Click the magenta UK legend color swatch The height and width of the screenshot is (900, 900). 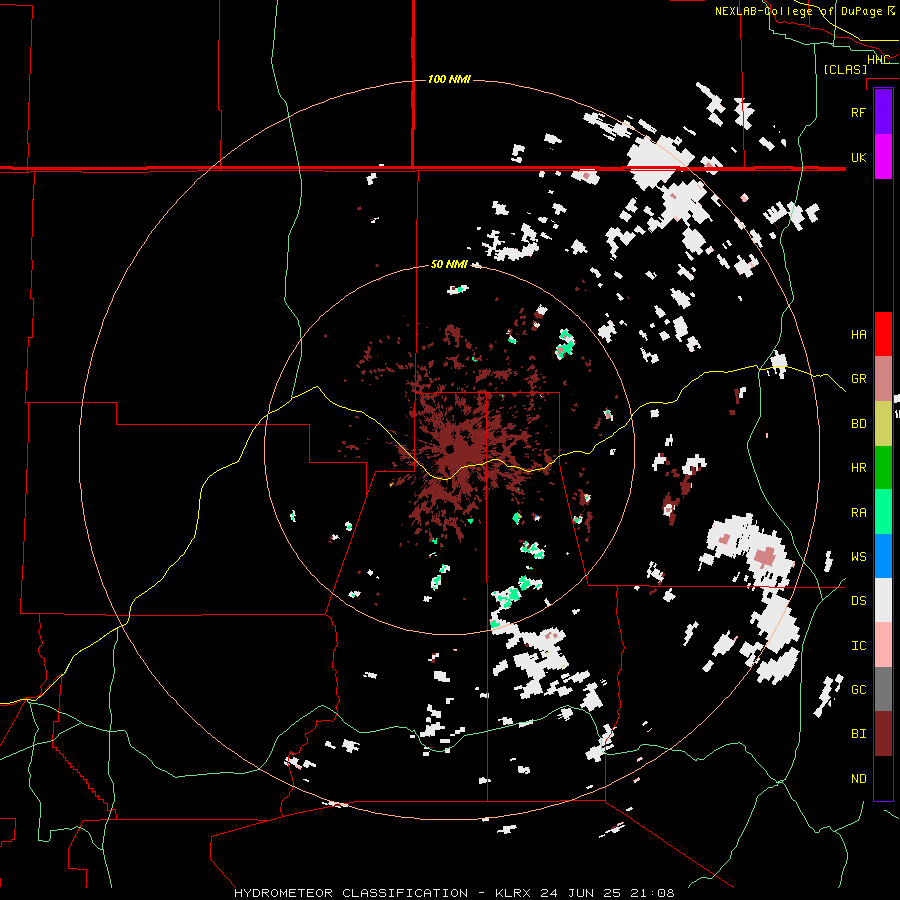[883, 157]
